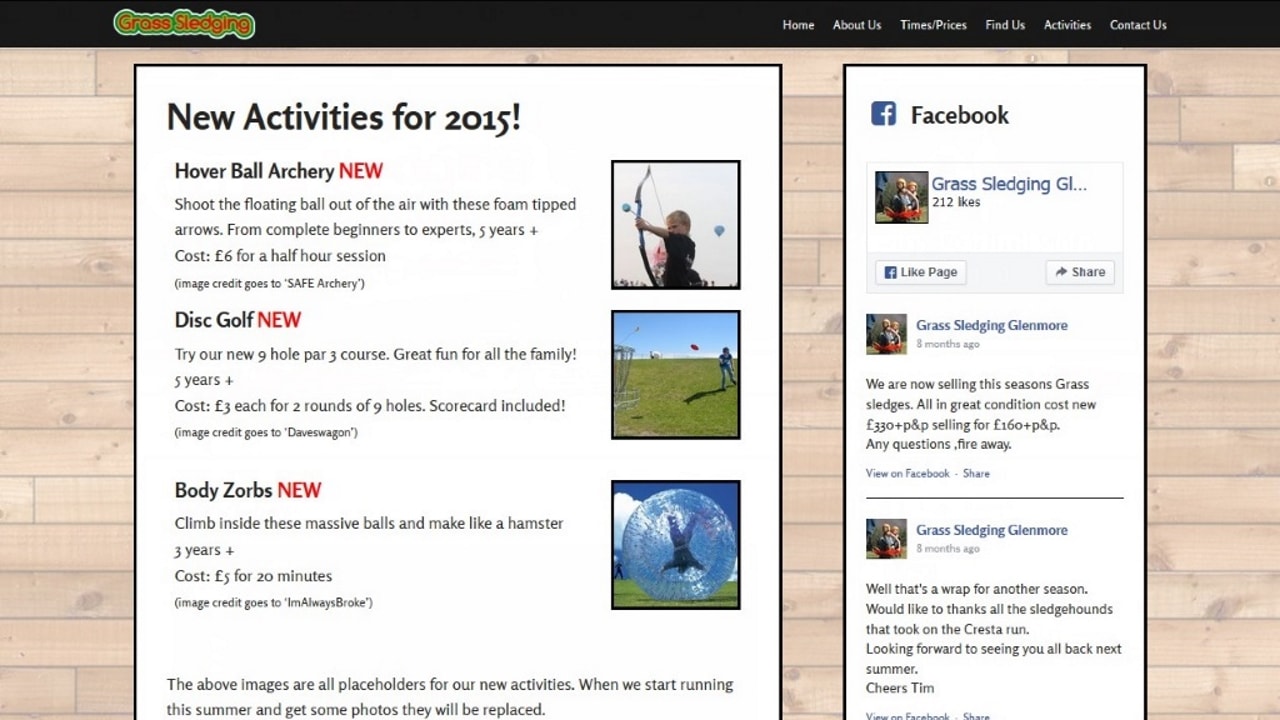Screen dimensions: 1280x720
Task: Open 'View on Facebook' under the sledges post
Action: pos(906,473)
